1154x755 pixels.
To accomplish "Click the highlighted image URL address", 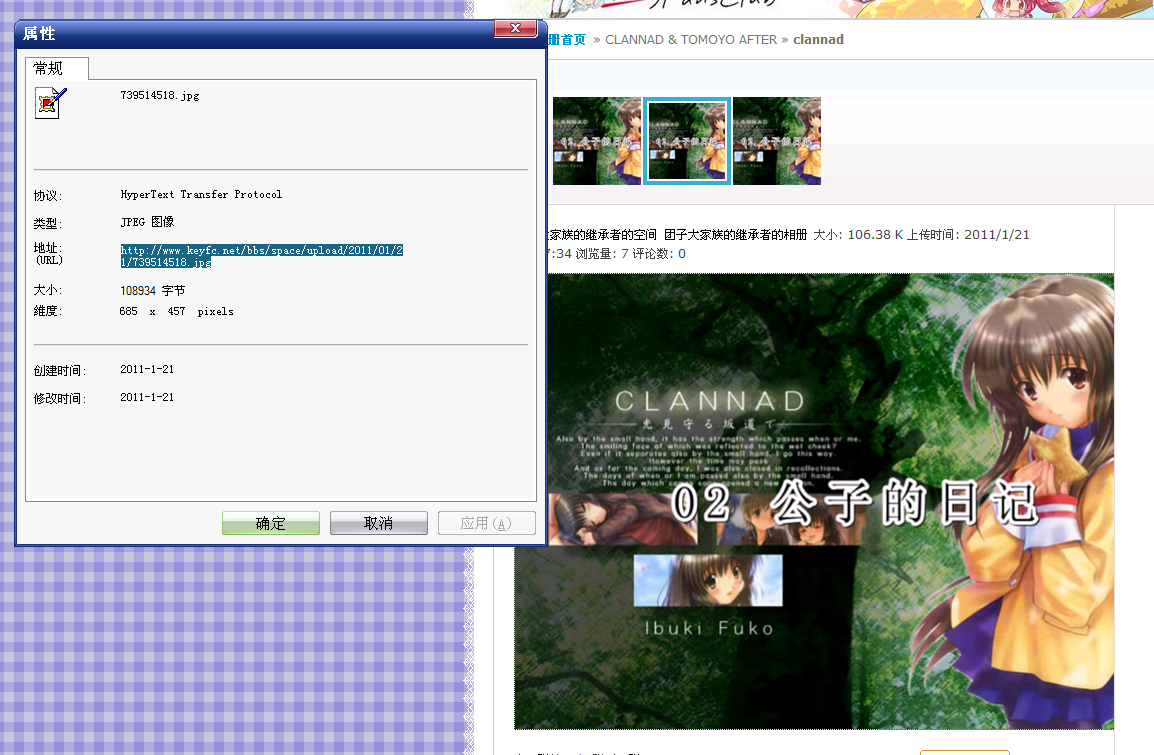I will pyautogui.click(x=261, y=256).
